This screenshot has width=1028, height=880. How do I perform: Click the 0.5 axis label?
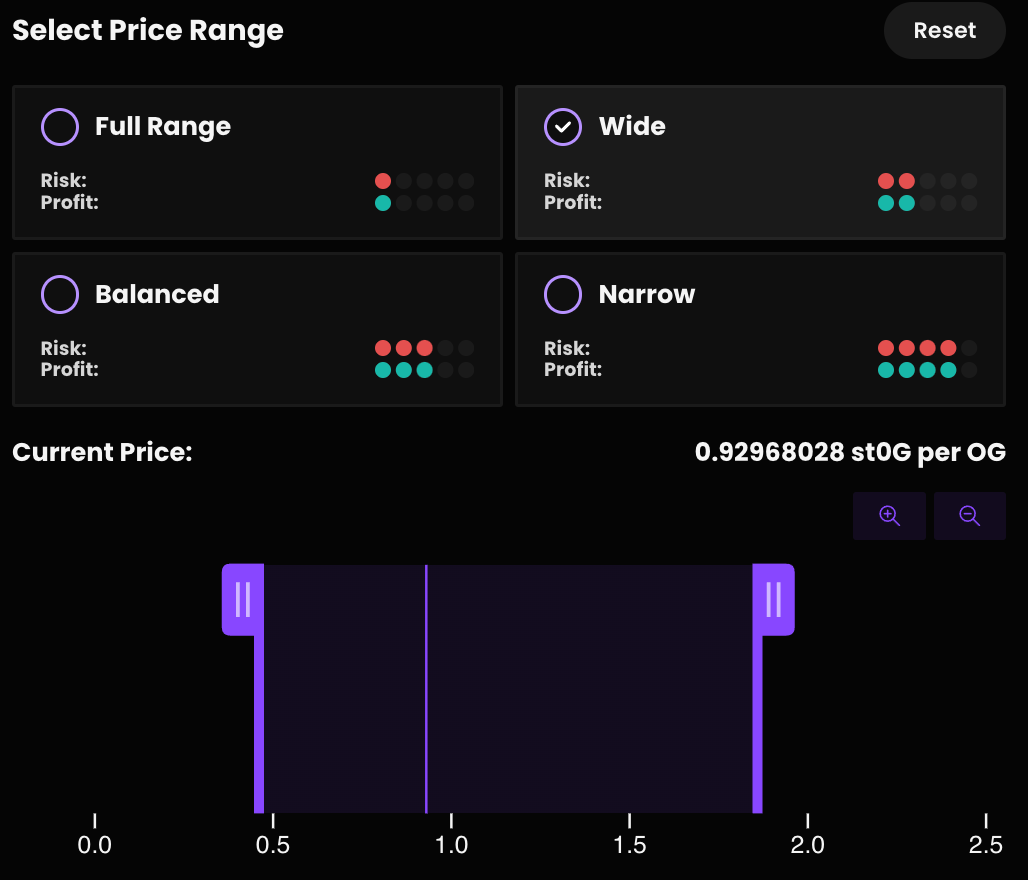pyautogui.click(x=273, y=845)
